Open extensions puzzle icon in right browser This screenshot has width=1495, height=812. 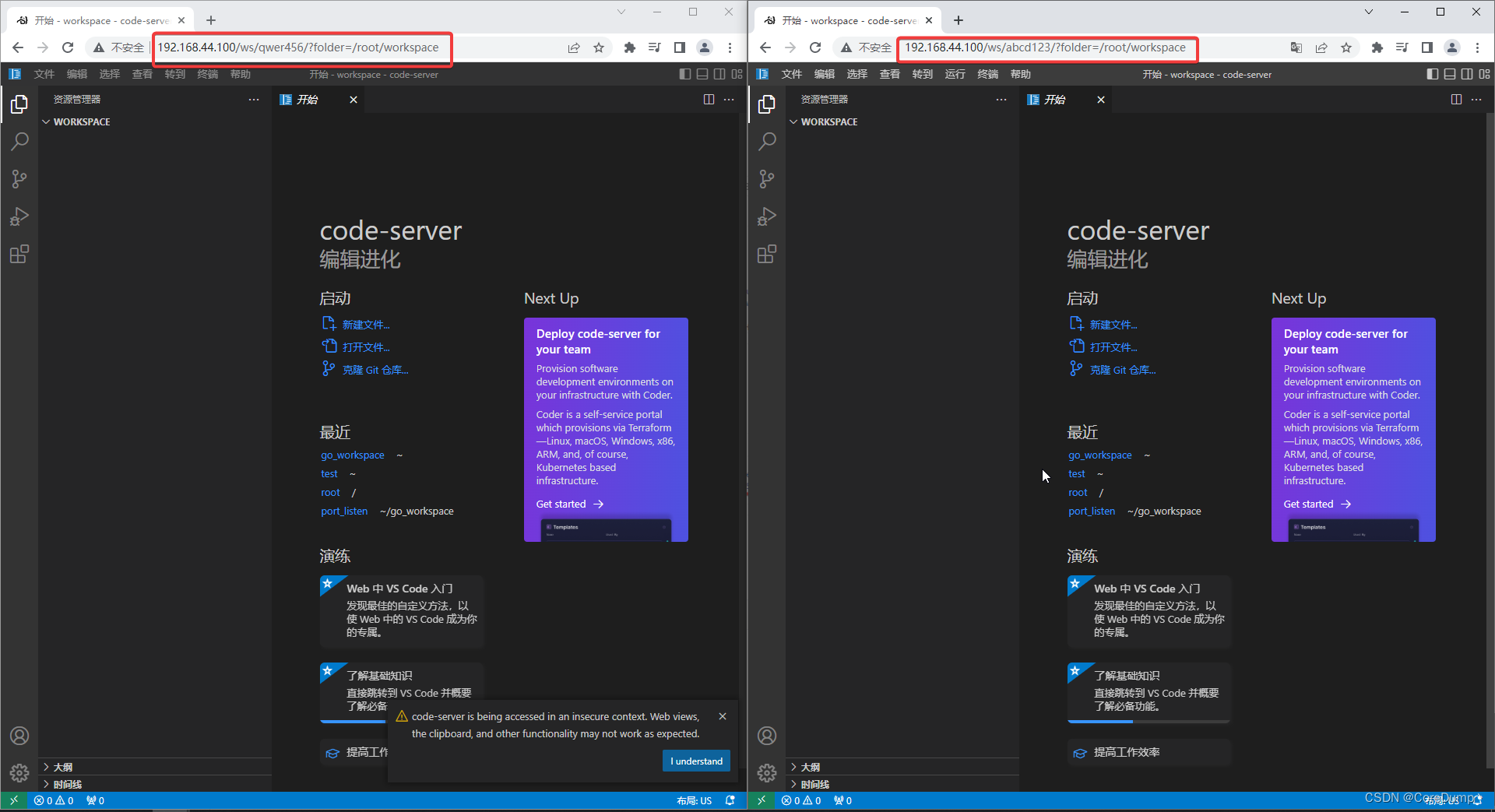[x=1377, y=47]
